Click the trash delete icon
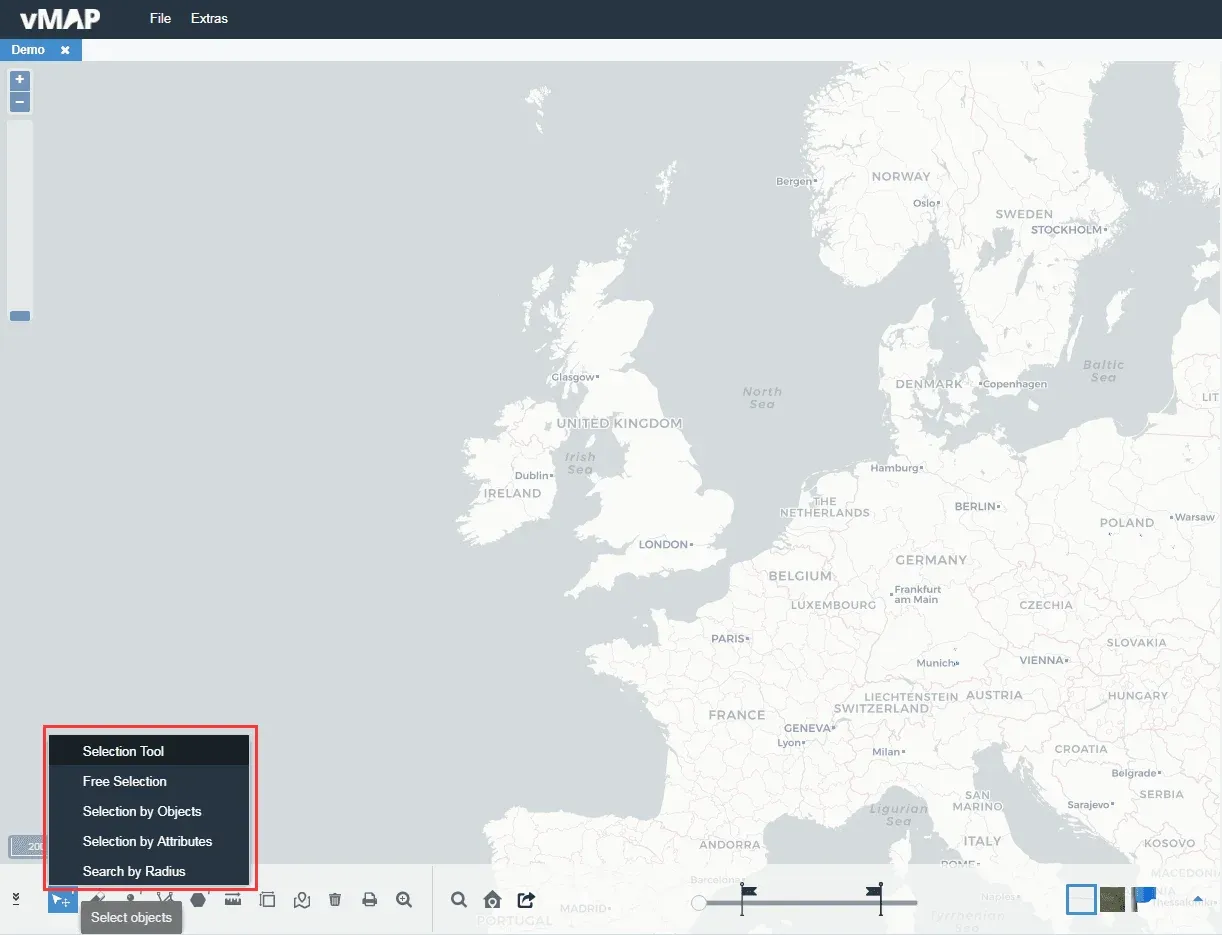 335,900
